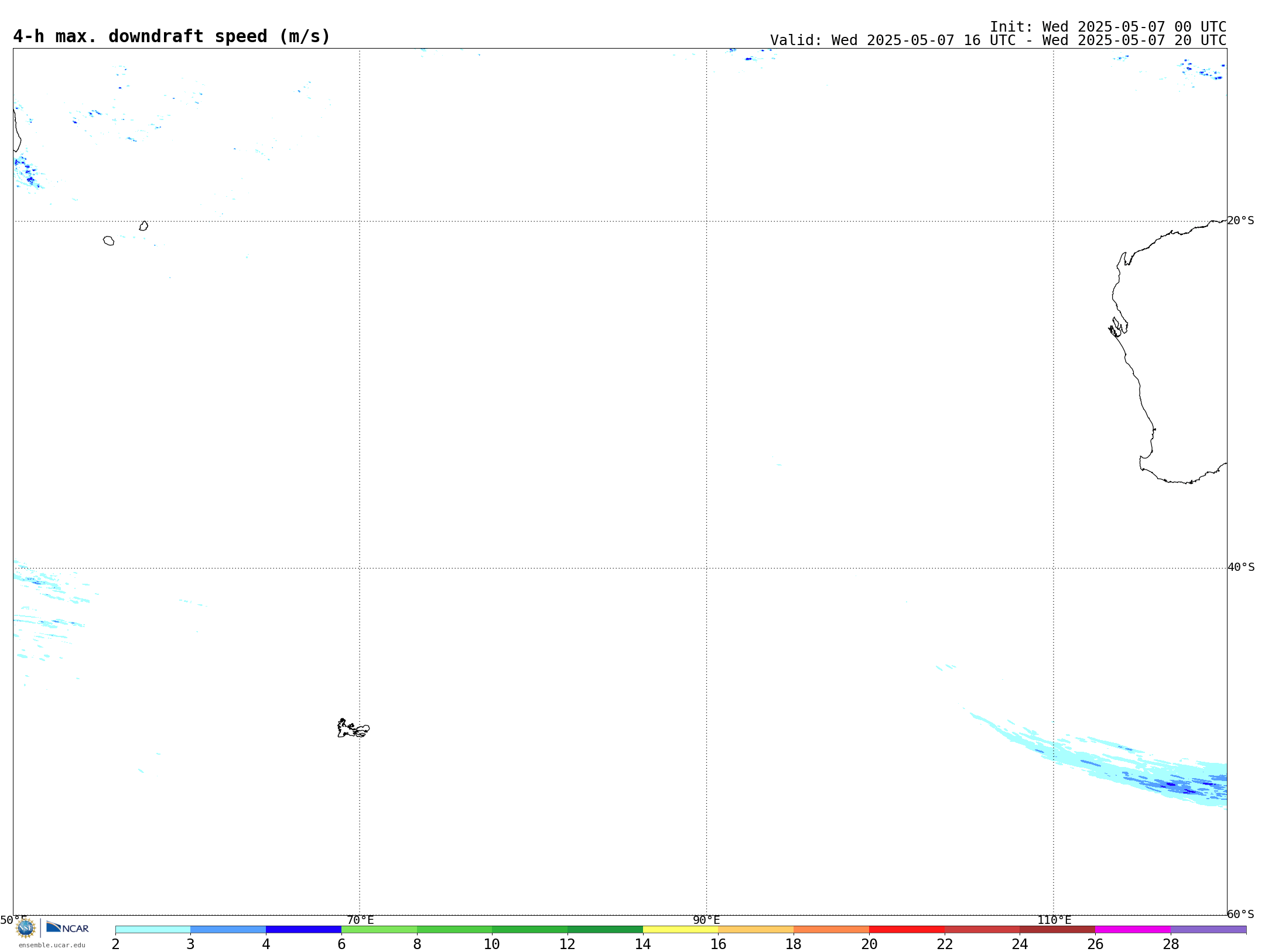The width and height of the screenshot is (1265, 952).
Task: Click the 'Init: Wed 2025-05-07 00 UTC' text
Action: (x=1108, y=27)
